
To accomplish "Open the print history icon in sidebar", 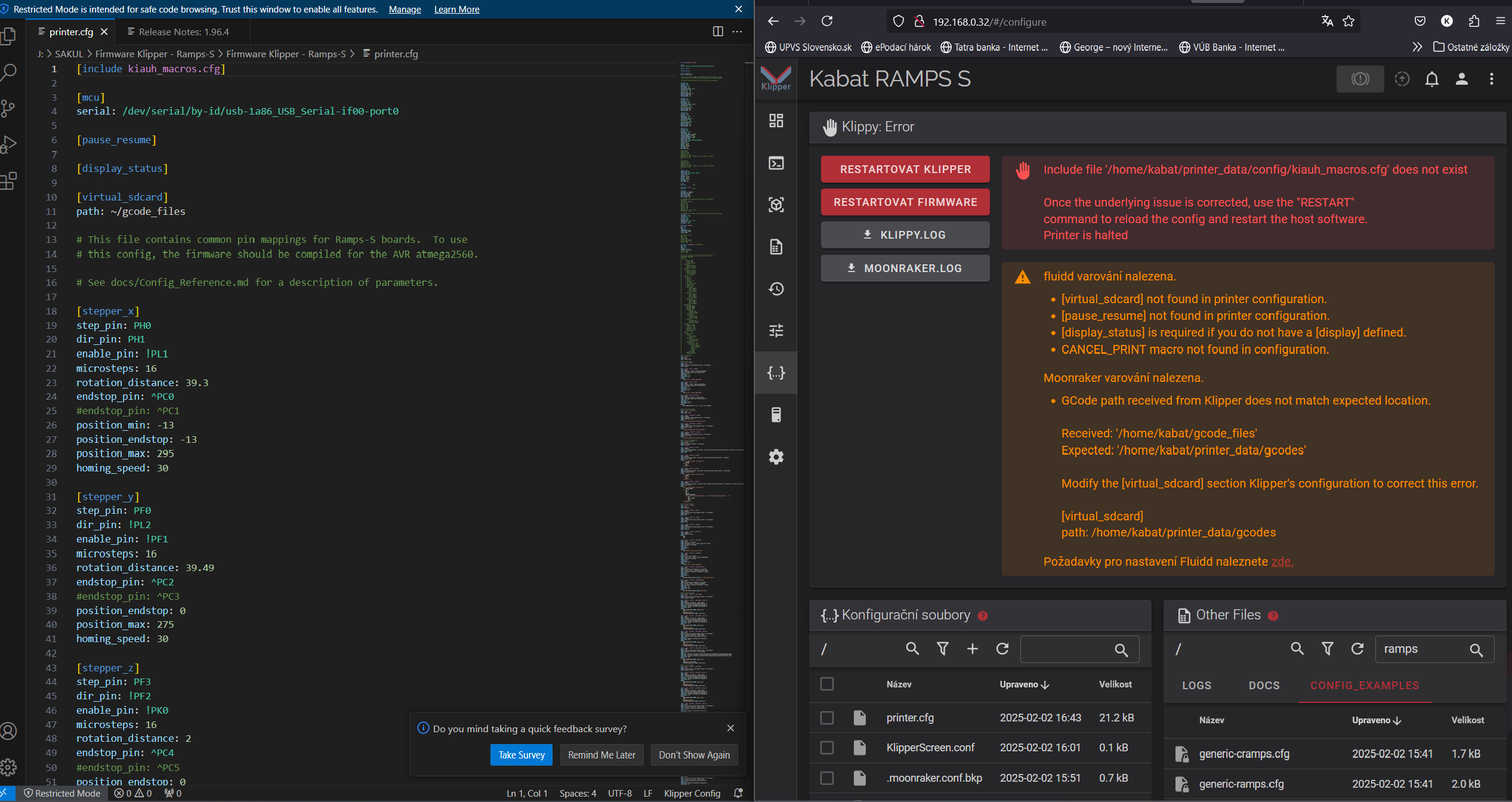I will (x=776, y=289).
